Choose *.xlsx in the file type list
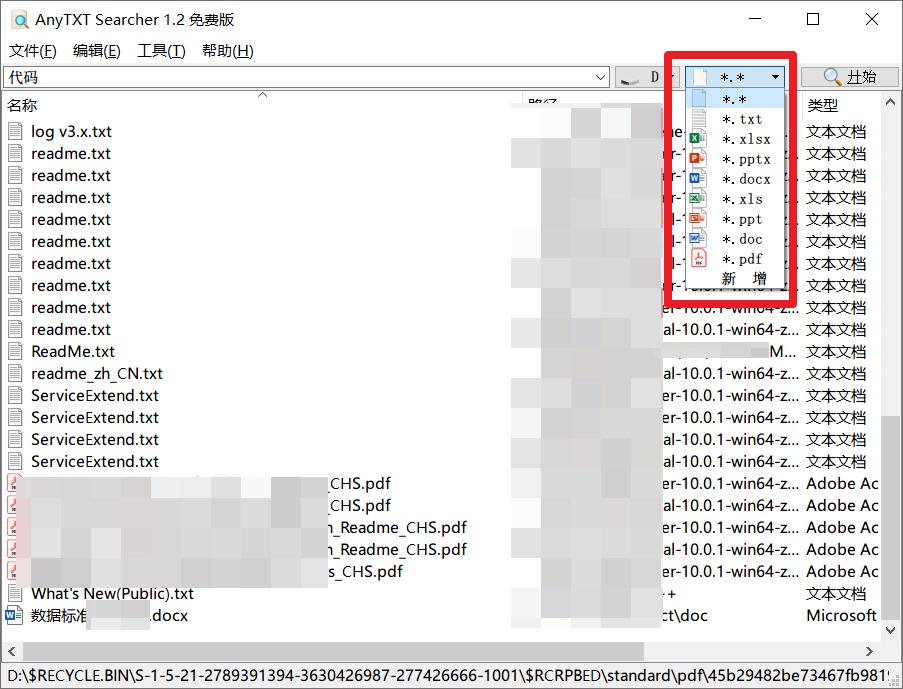This screenshot has height=689, width=903. (x=735, y=139)
